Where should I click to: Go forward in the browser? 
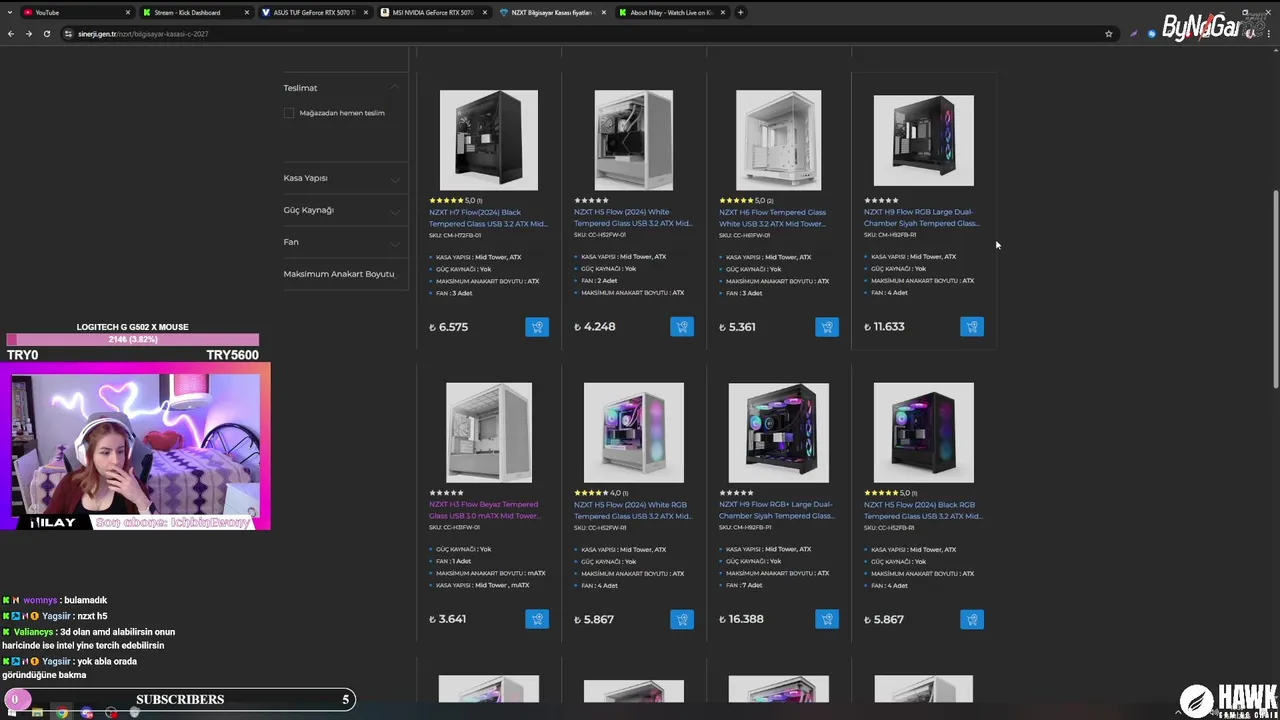[29, 34]
